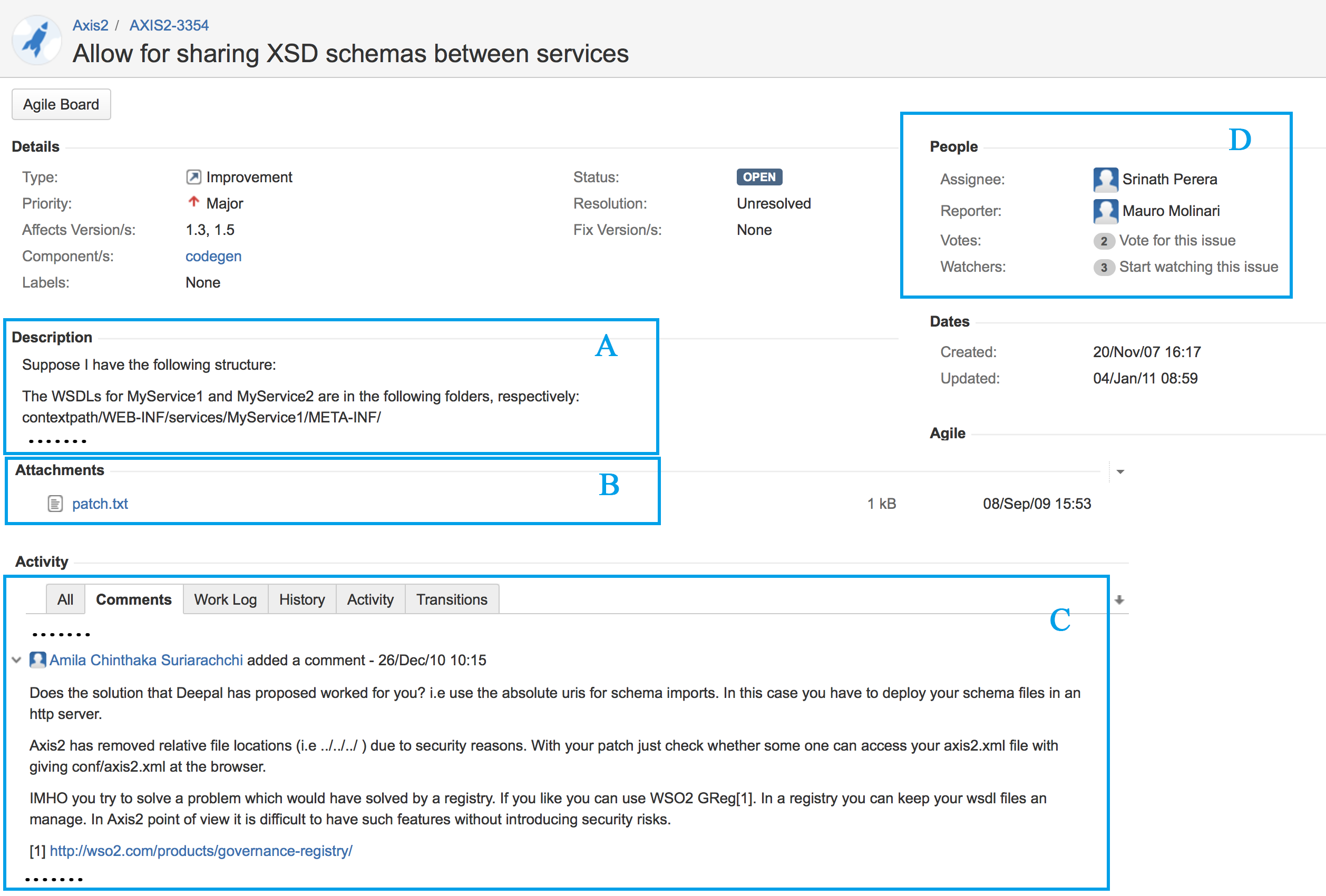Viewport: 1326px width, 896px height.
Task: Click the Improvement type text
Action: click(249, 178)
